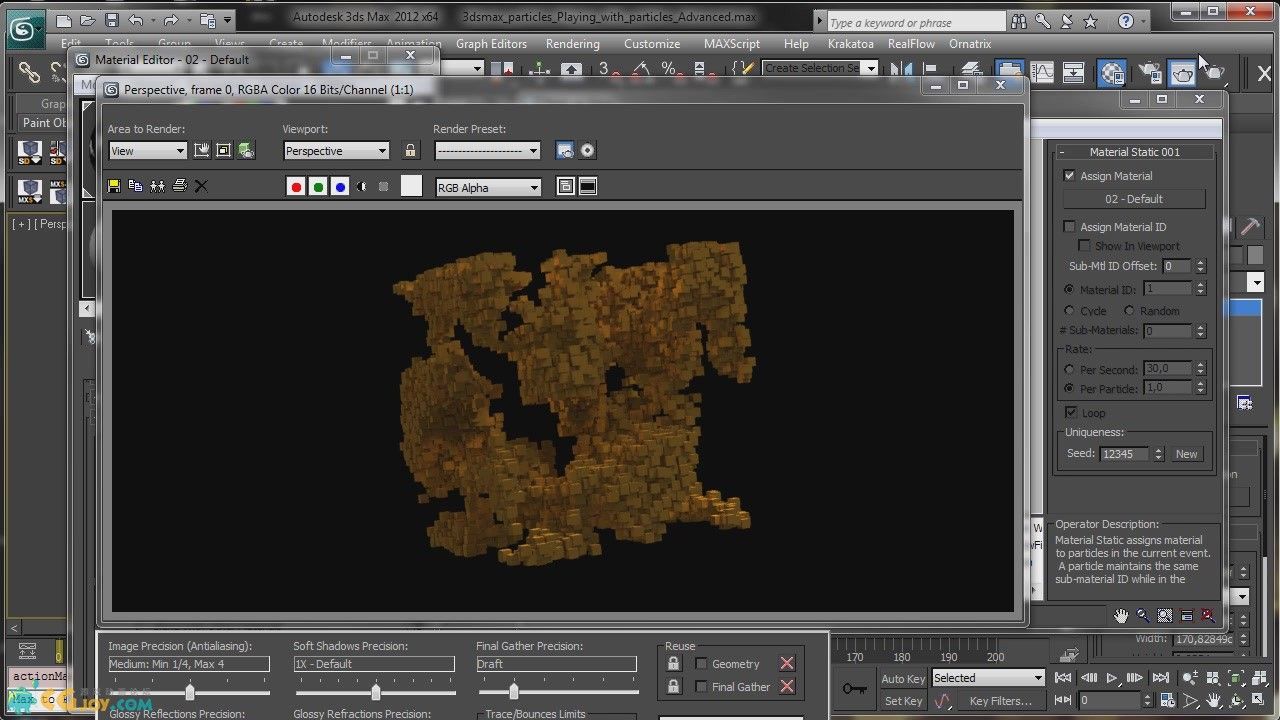Enable the green channel button
The width and height of the screenshot is (1280, 720).
click(x=318, y=186)
